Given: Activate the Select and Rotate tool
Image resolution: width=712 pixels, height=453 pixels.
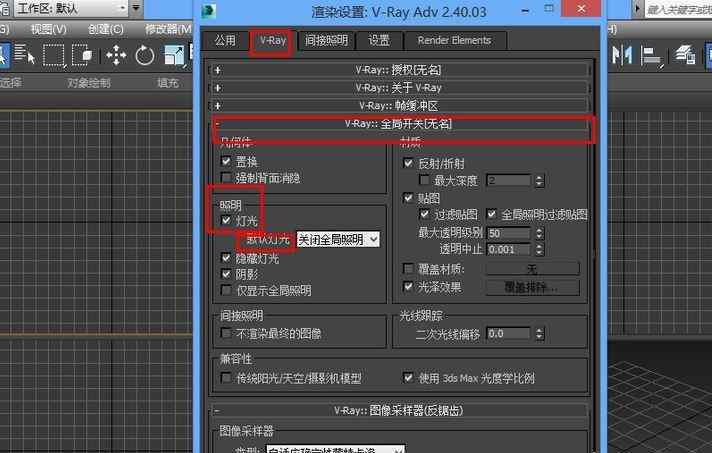Looking at the screenshot, I should (x=145, y=55).
